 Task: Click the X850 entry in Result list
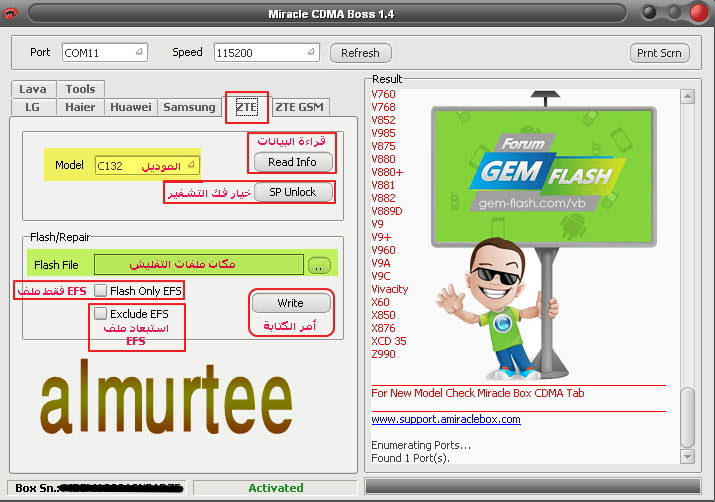(x=383, y=315)
